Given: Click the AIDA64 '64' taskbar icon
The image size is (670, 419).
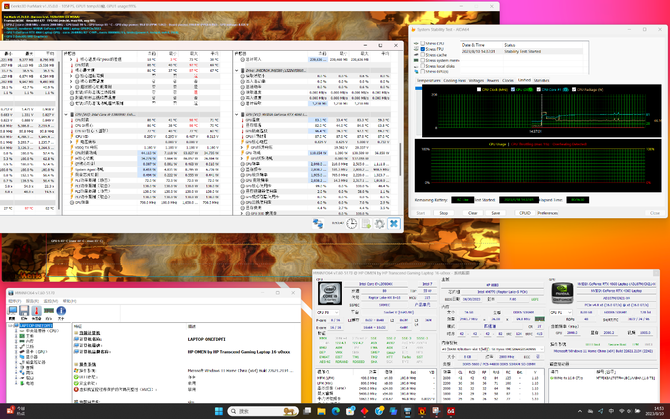Looking at the screenshot, I should [x=450, y=411].
